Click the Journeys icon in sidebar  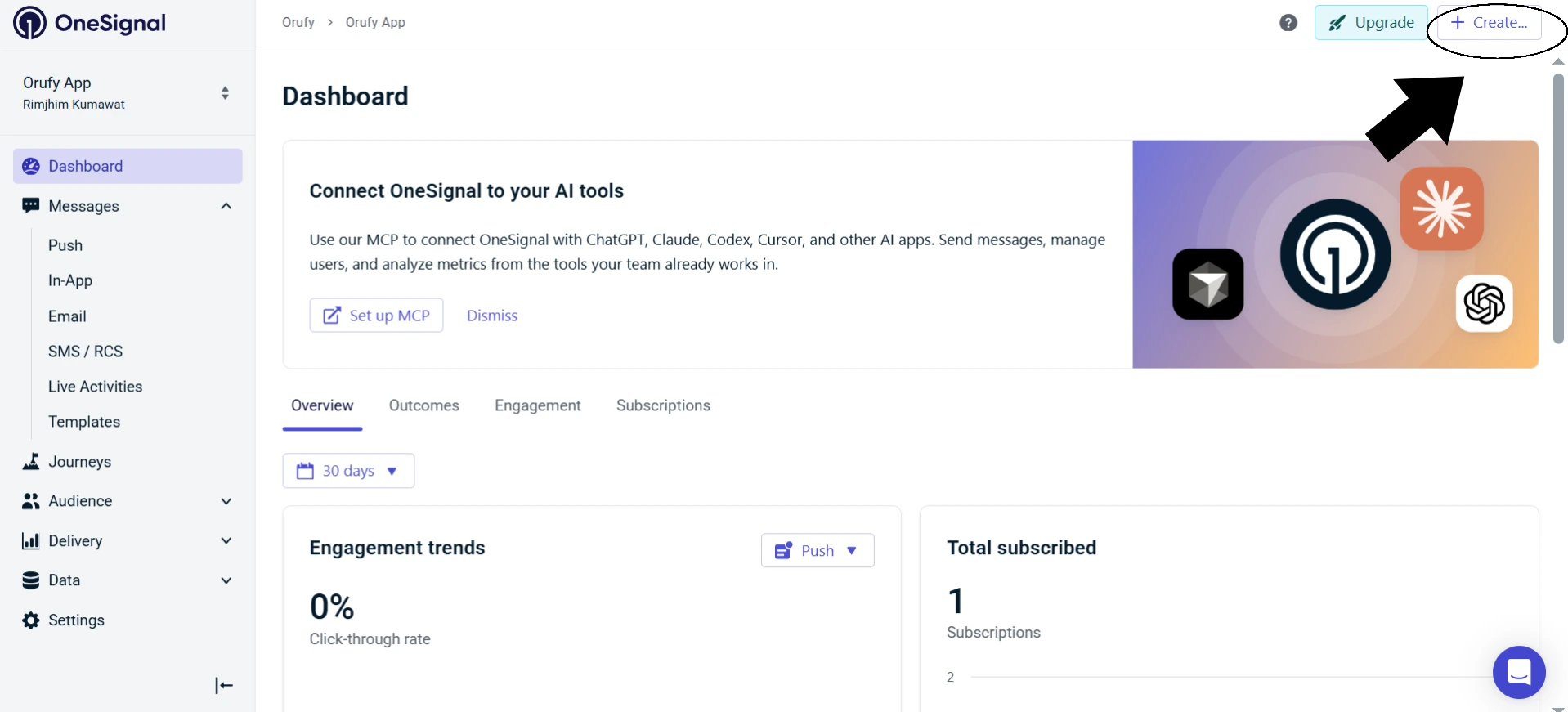click(31, 462)
